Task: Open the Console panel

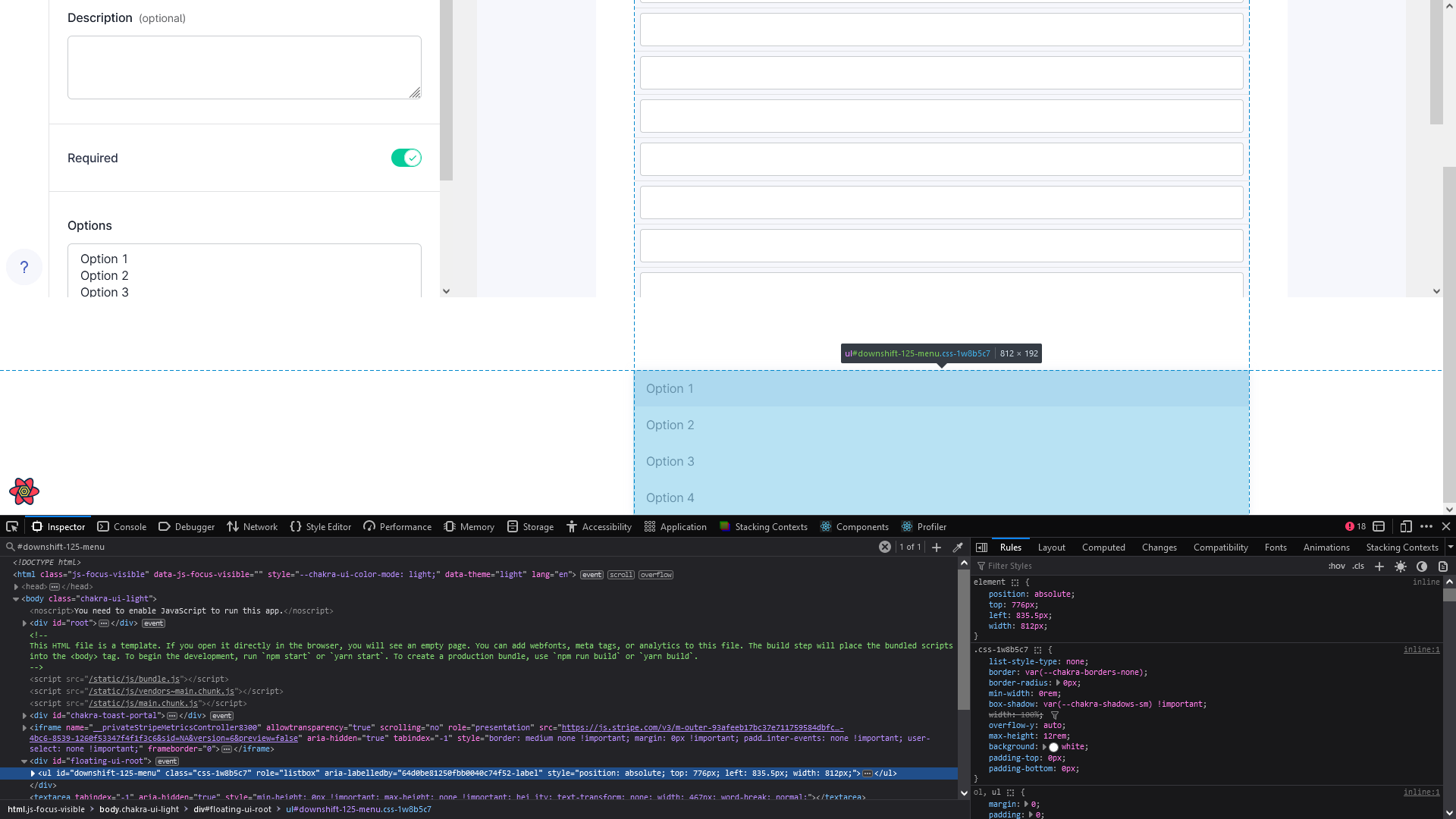Action: coord(121,526)
